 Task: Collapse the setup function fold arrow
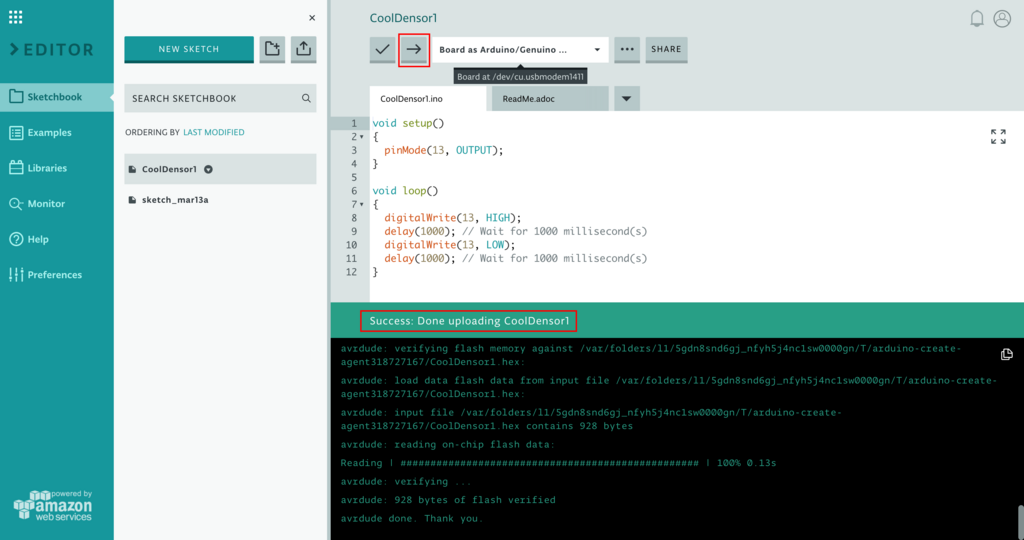point(362,137)
